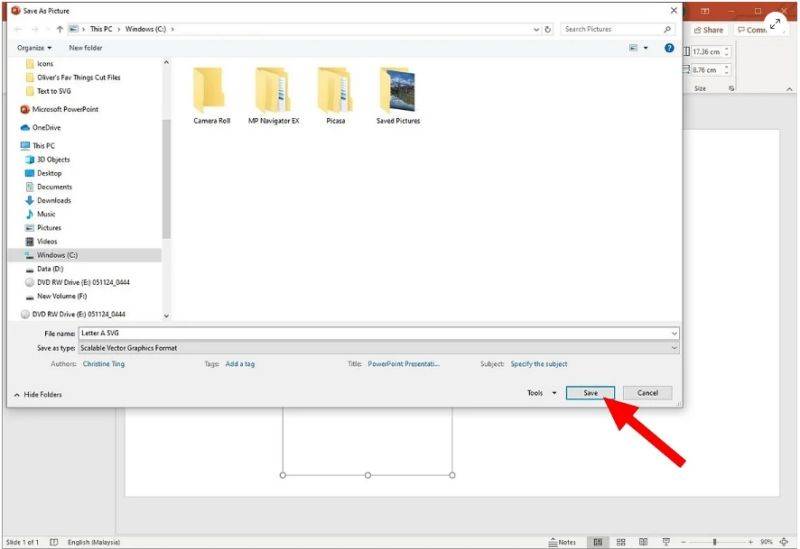
Task: Click the Up one level arrow
Action: [x=60, y=29]
